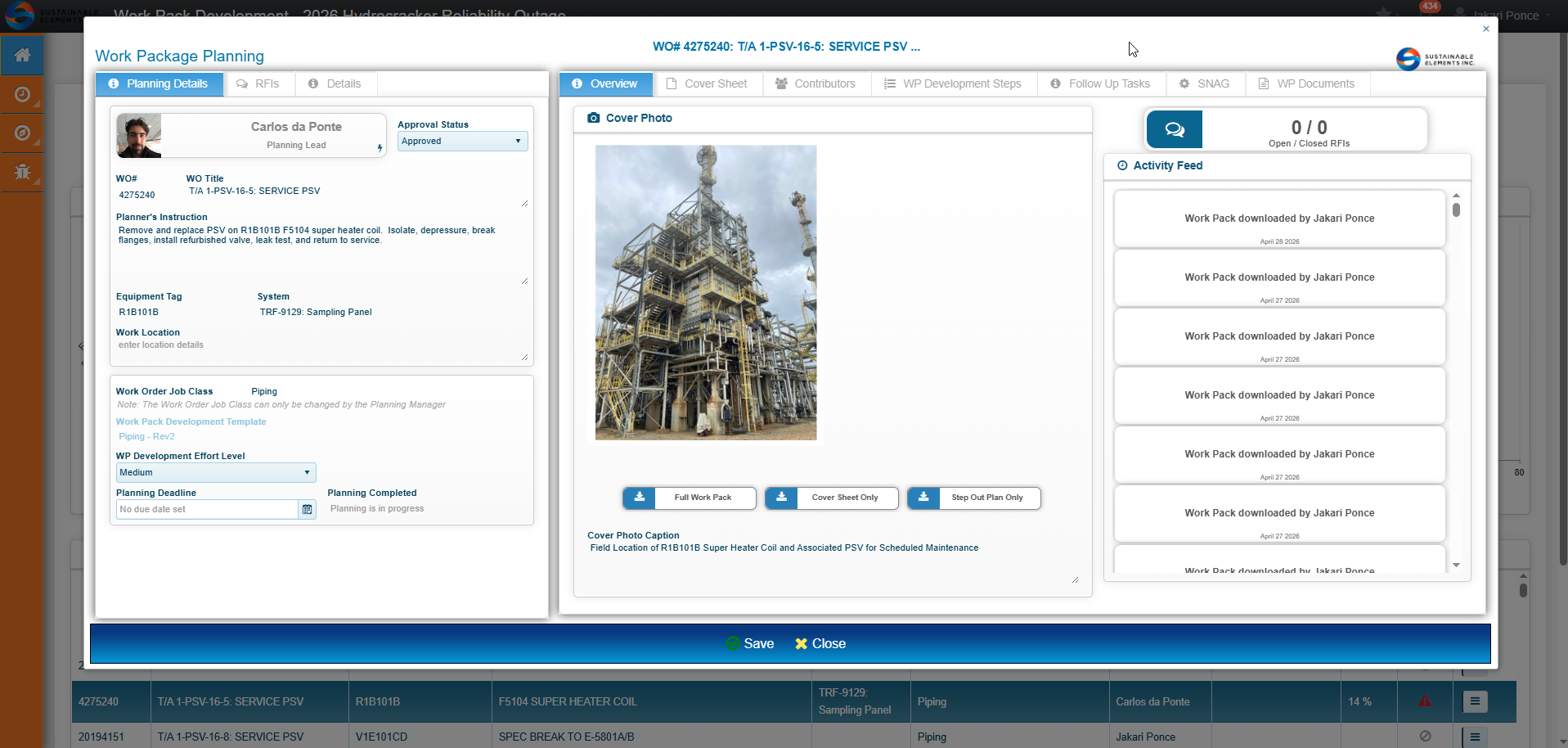Viewport: 1568px width, 748px height.
Task: Click red warning triangle in row 4275240
Action: [1425, 701]
